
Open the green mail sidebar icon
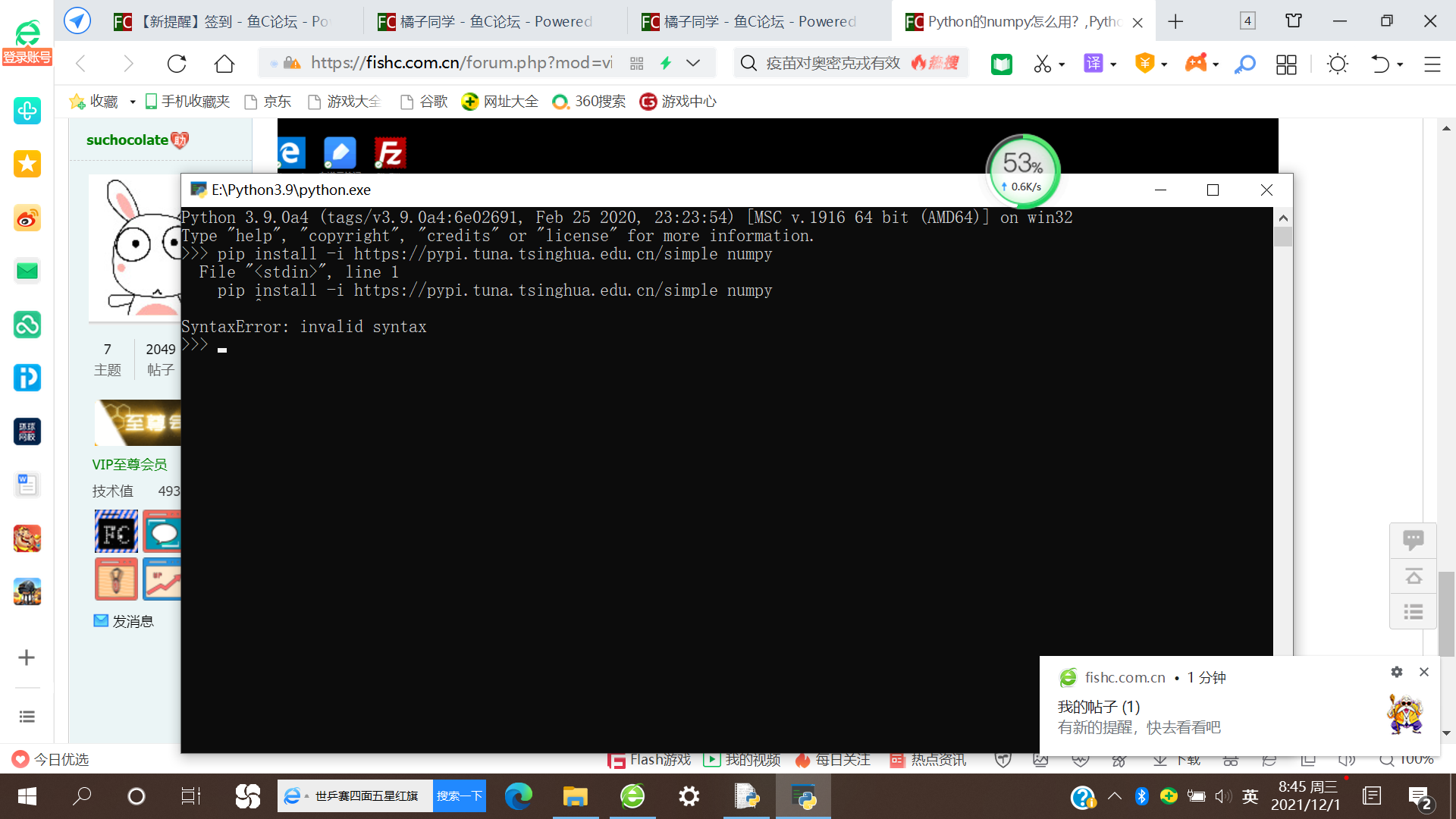click(x=27, y=271)
